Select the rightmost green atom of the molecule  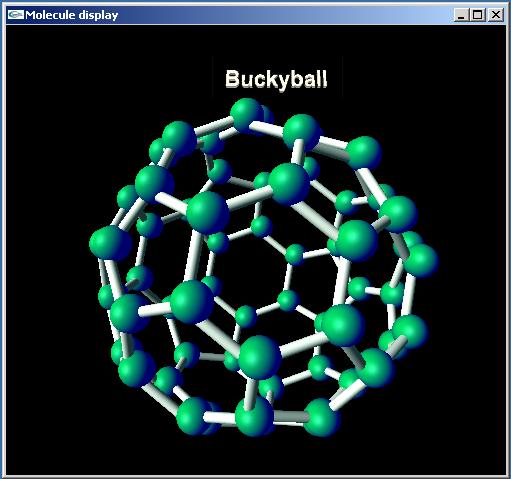pyautogui.click(x=421, y=261)
